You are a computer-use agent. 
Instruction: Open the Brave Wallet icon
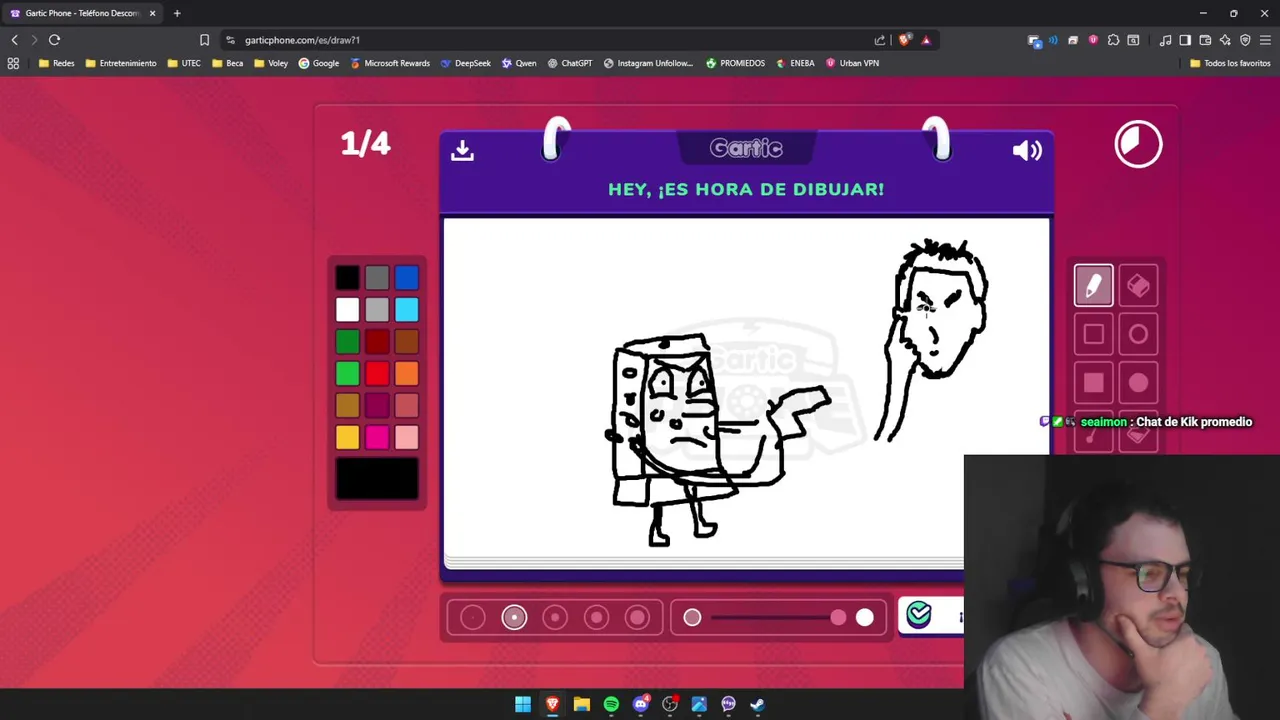(x=1205, y=40)
